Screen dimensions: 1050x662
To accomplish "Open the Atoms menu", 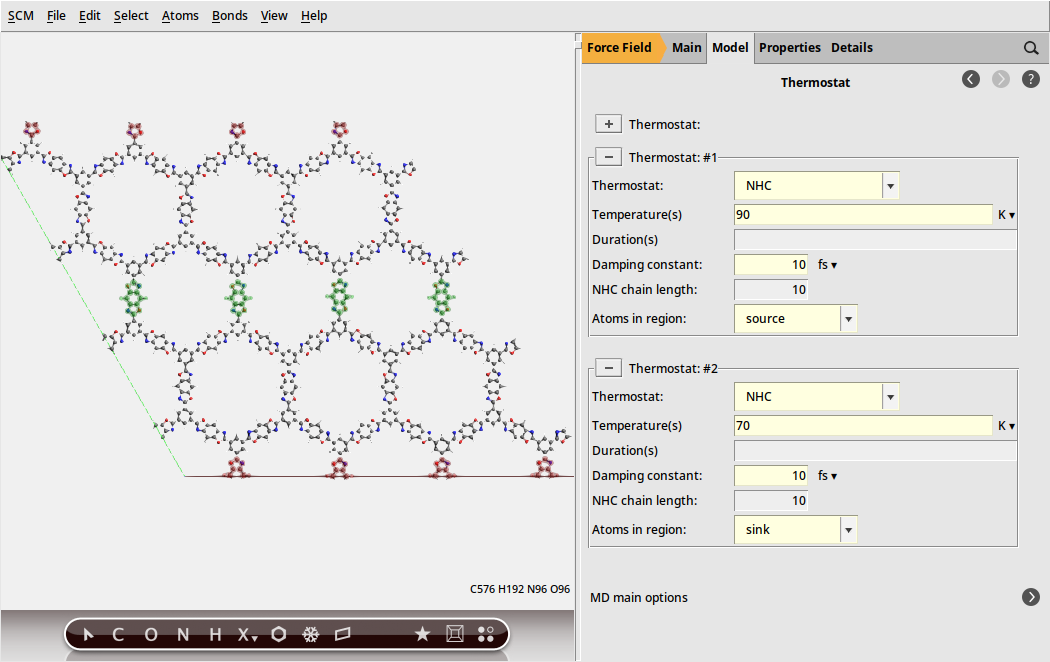I will click(x=180, y=16).
